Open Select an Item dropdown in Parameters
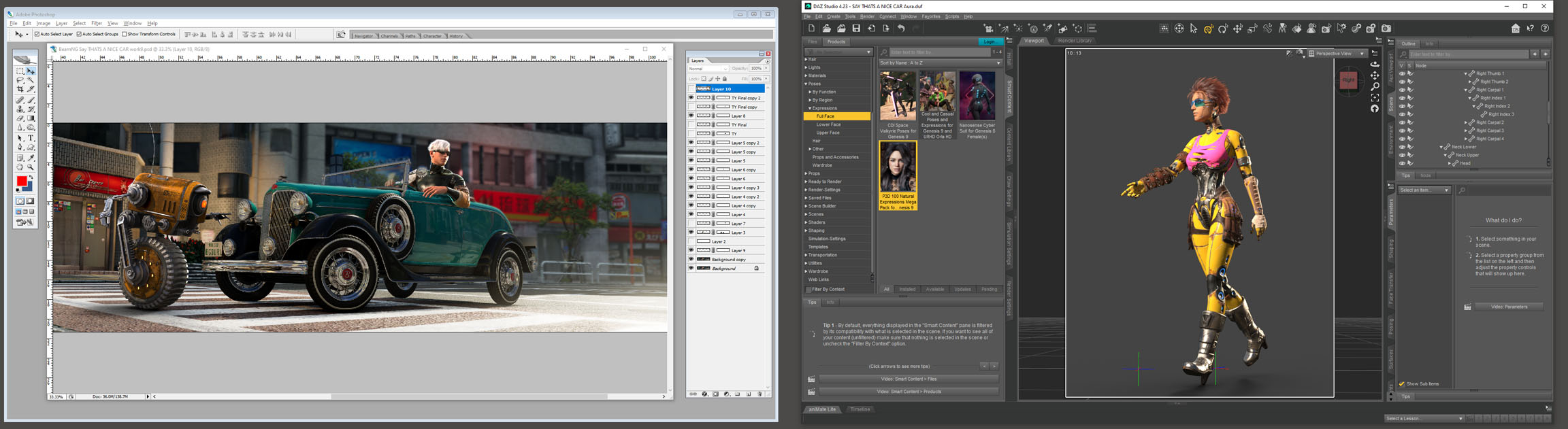This screenshot has width=1568, height=429. 1424,190
